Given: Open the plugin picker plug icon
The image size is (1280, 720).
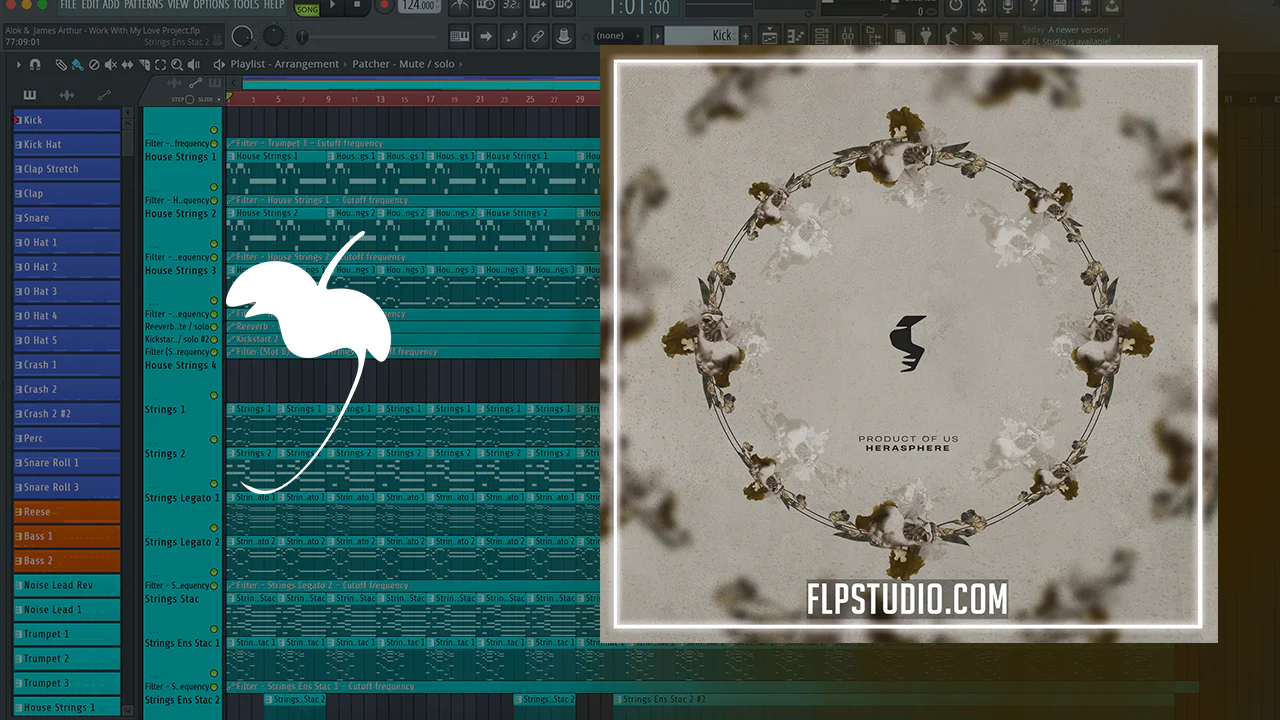Looking at the screenshot, I should 925,36.
